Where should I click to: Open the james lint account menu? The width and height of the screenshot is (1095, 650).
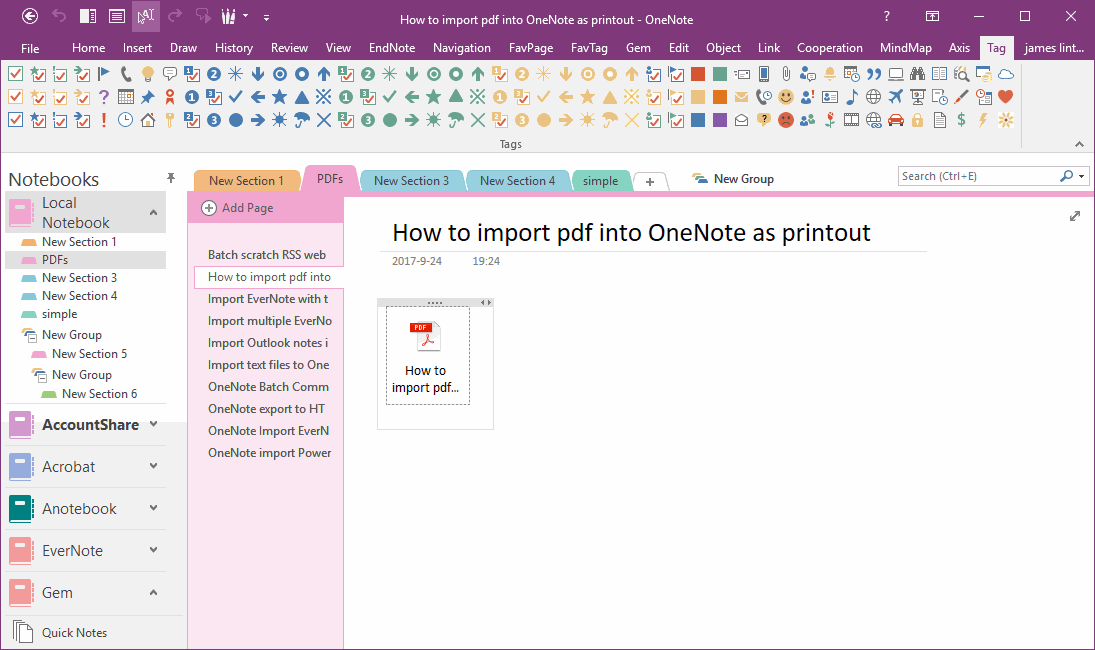1054,48
